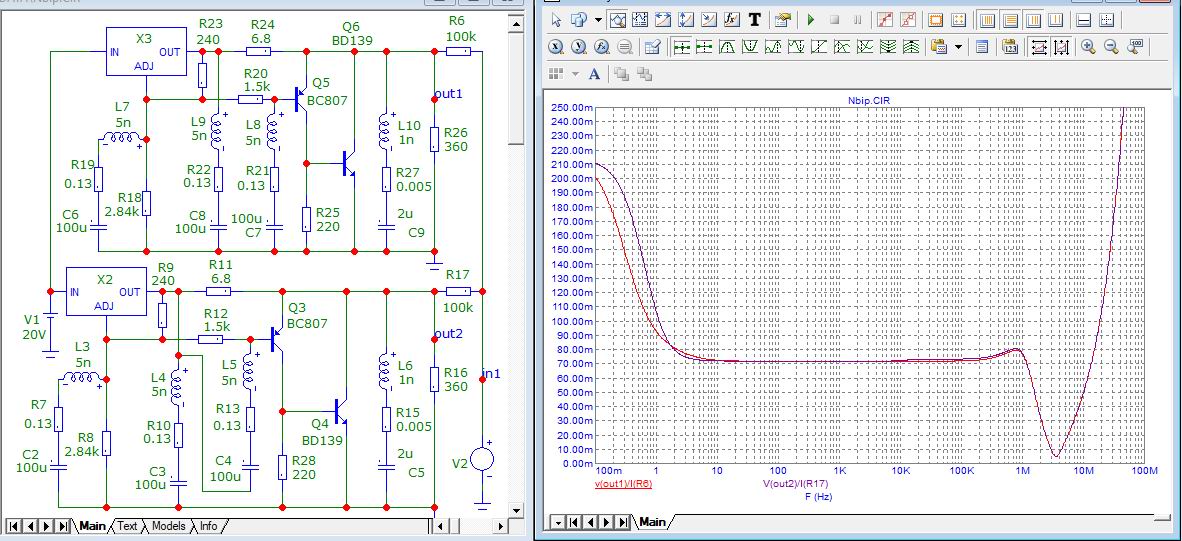Click schematic horizontal scrollbar right arrow

pyautogui.click(x=499, y=526)
